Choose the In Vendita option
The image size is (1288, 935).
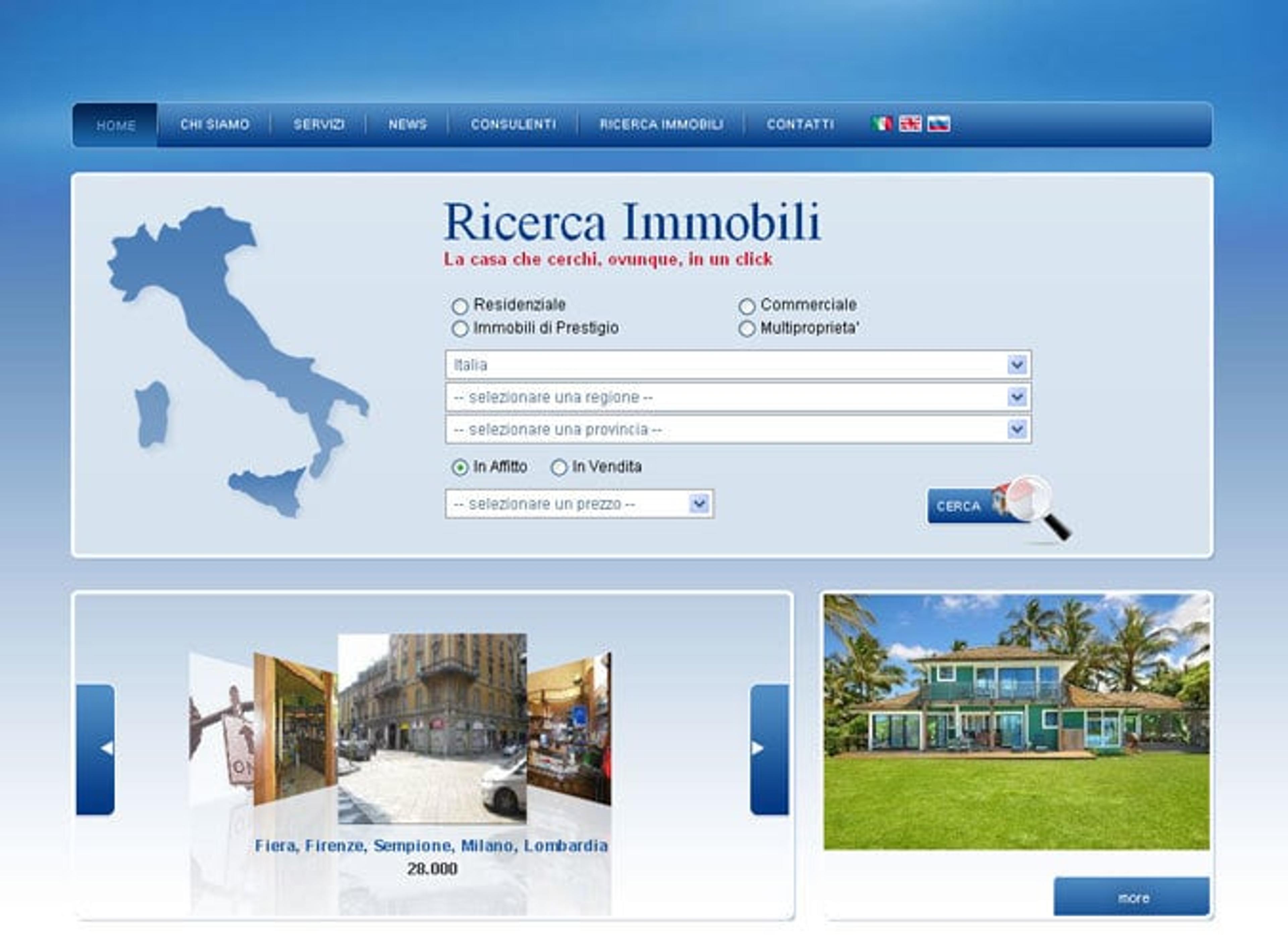(559, 467)
